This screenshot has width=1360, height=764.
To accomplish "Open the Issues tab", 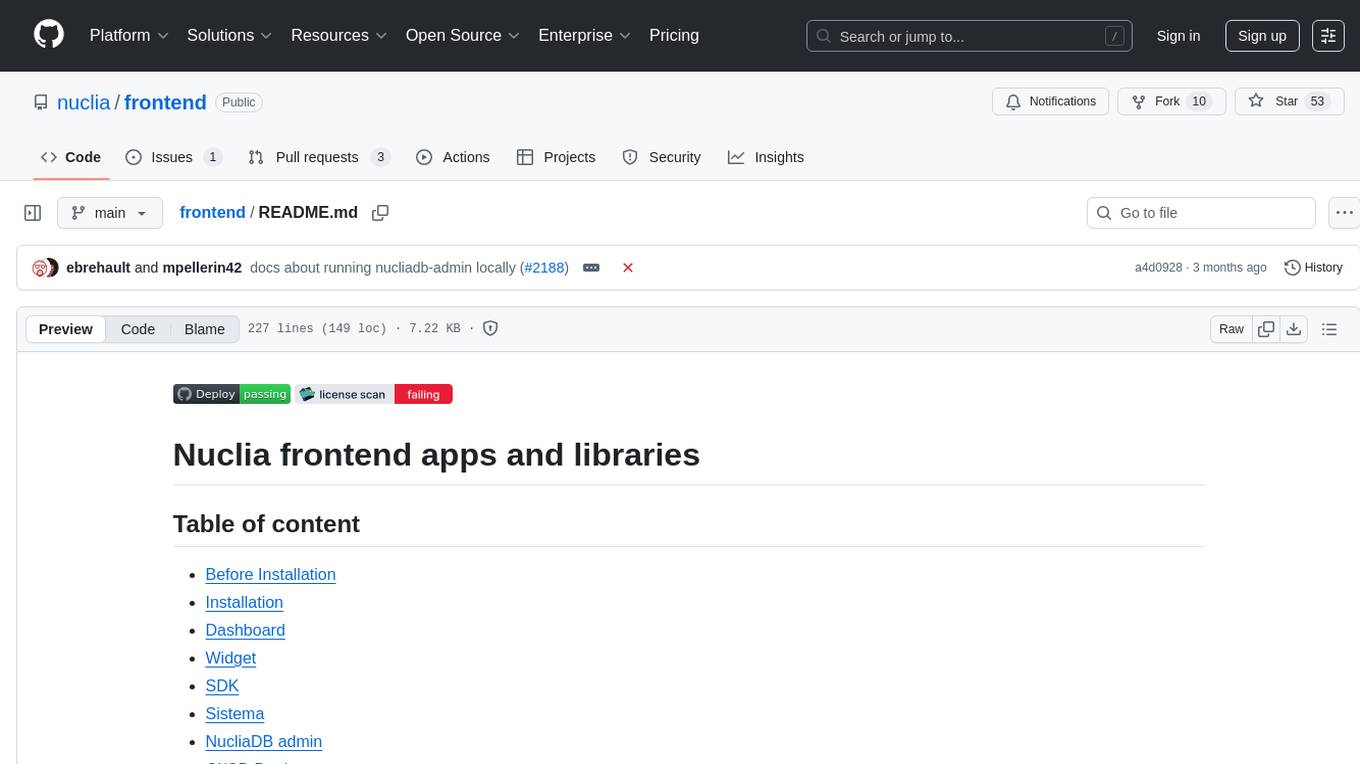I will 173,157.
